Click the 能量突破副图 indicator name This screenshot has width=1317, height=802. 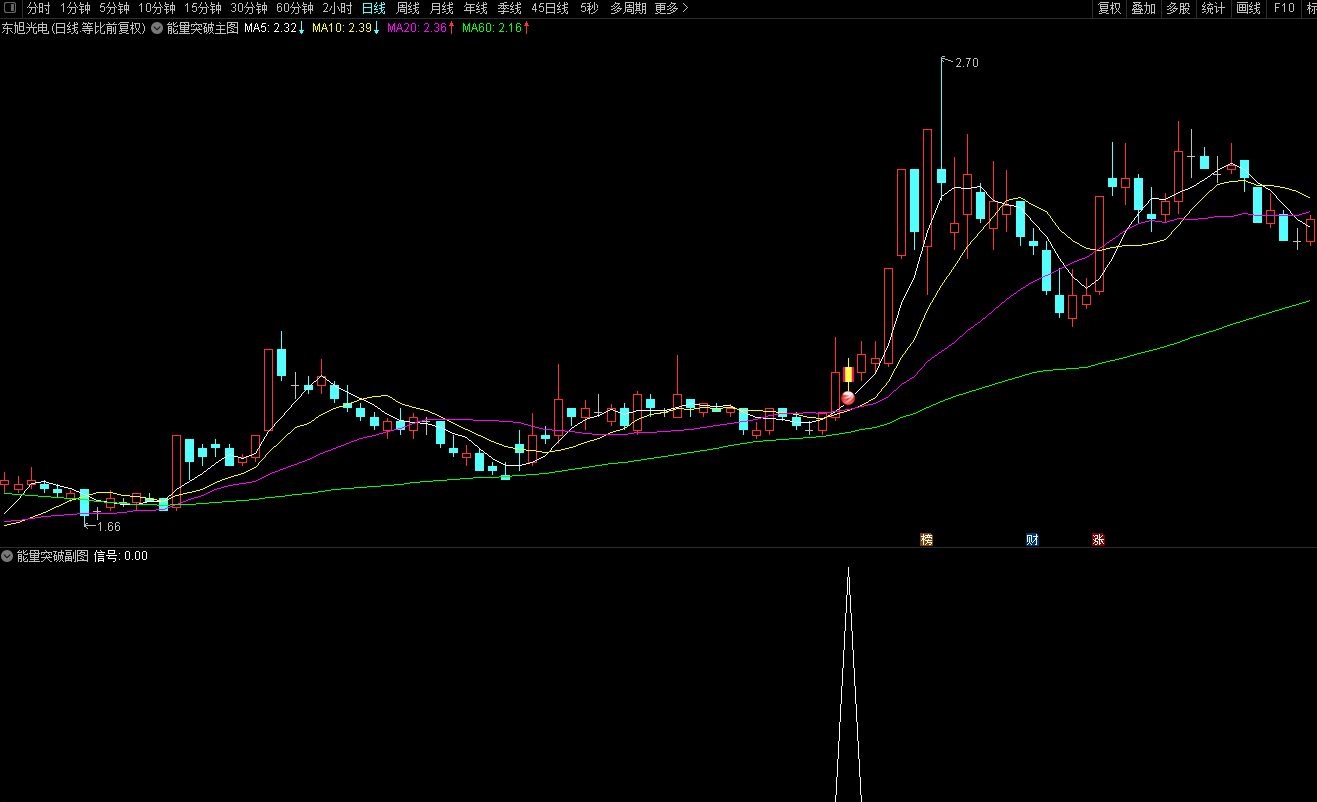point(53,556)
